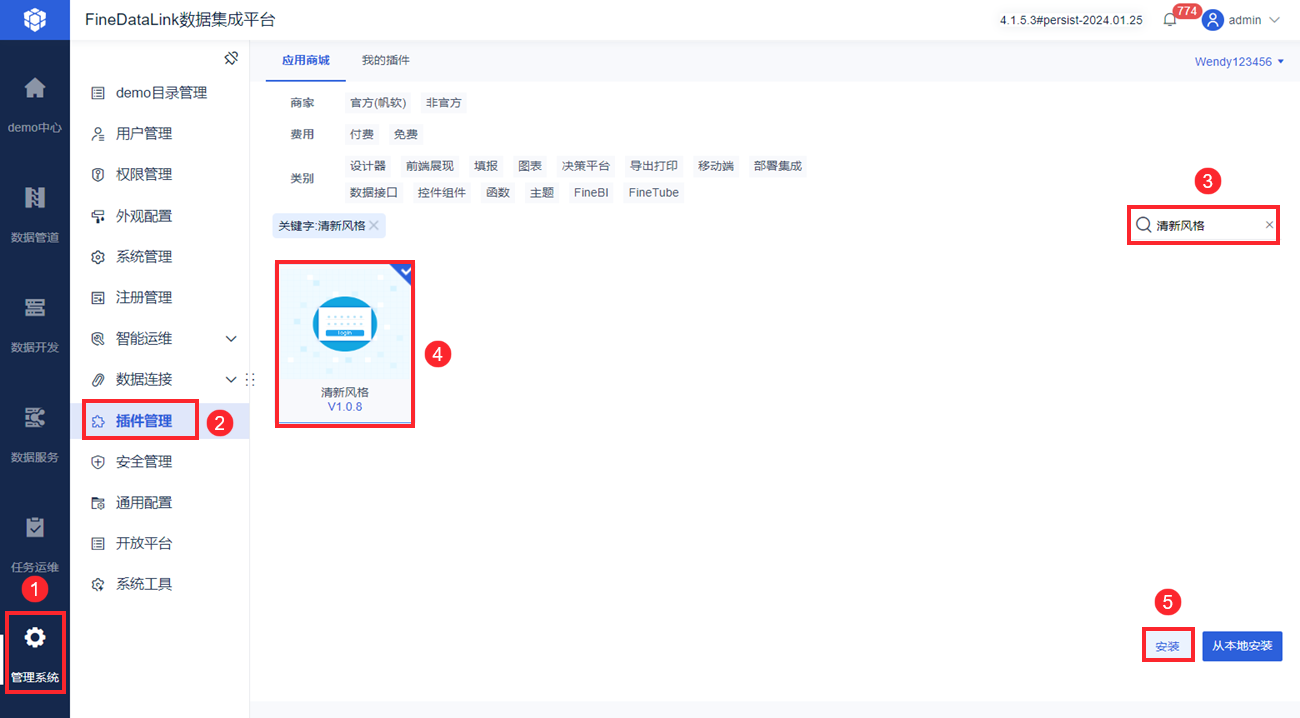The image size is (1300, 718).
Task: Filter category 控件组件
Action: (442, 193)
